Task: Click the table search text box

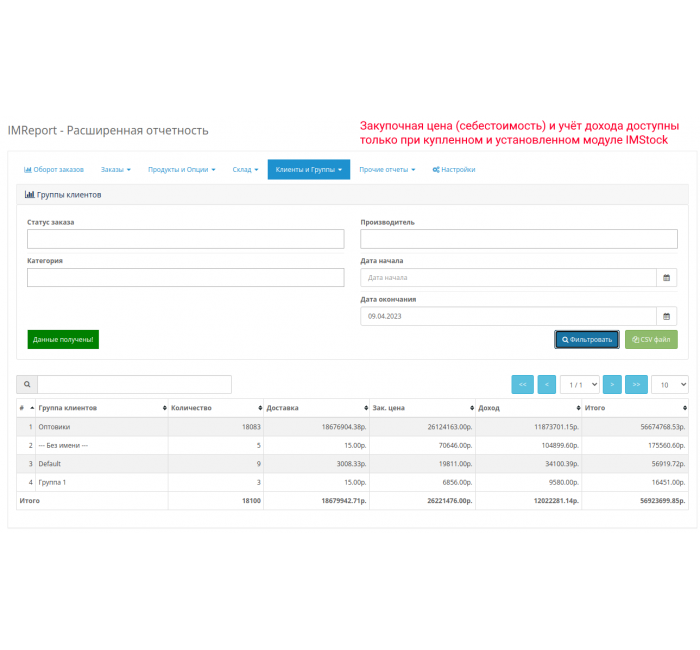Action: click(134, 384)
